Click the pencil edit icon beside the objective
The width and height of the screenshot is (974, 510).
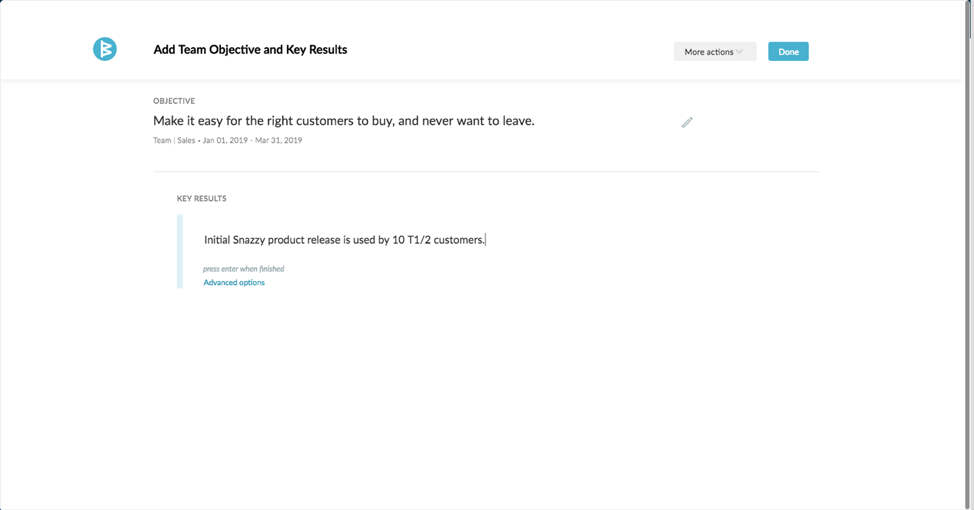pos(687,122)
